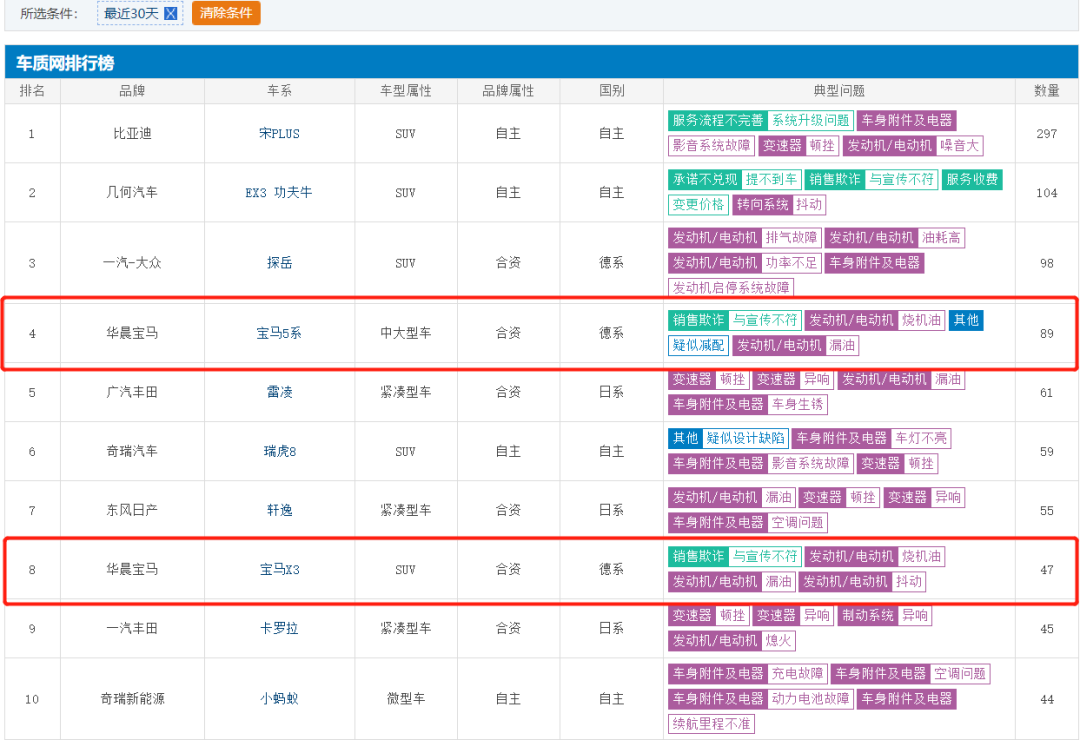The width and height of the screenshot is (1080, 740).
Task: Click the 提不到车 issue tag
Action: click(771, 179)
